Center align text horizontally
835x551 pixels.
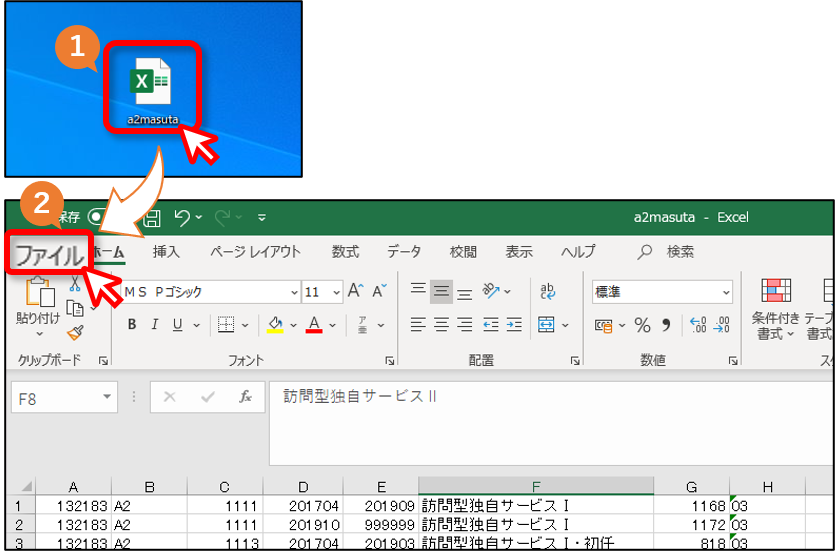click(441, 324)
